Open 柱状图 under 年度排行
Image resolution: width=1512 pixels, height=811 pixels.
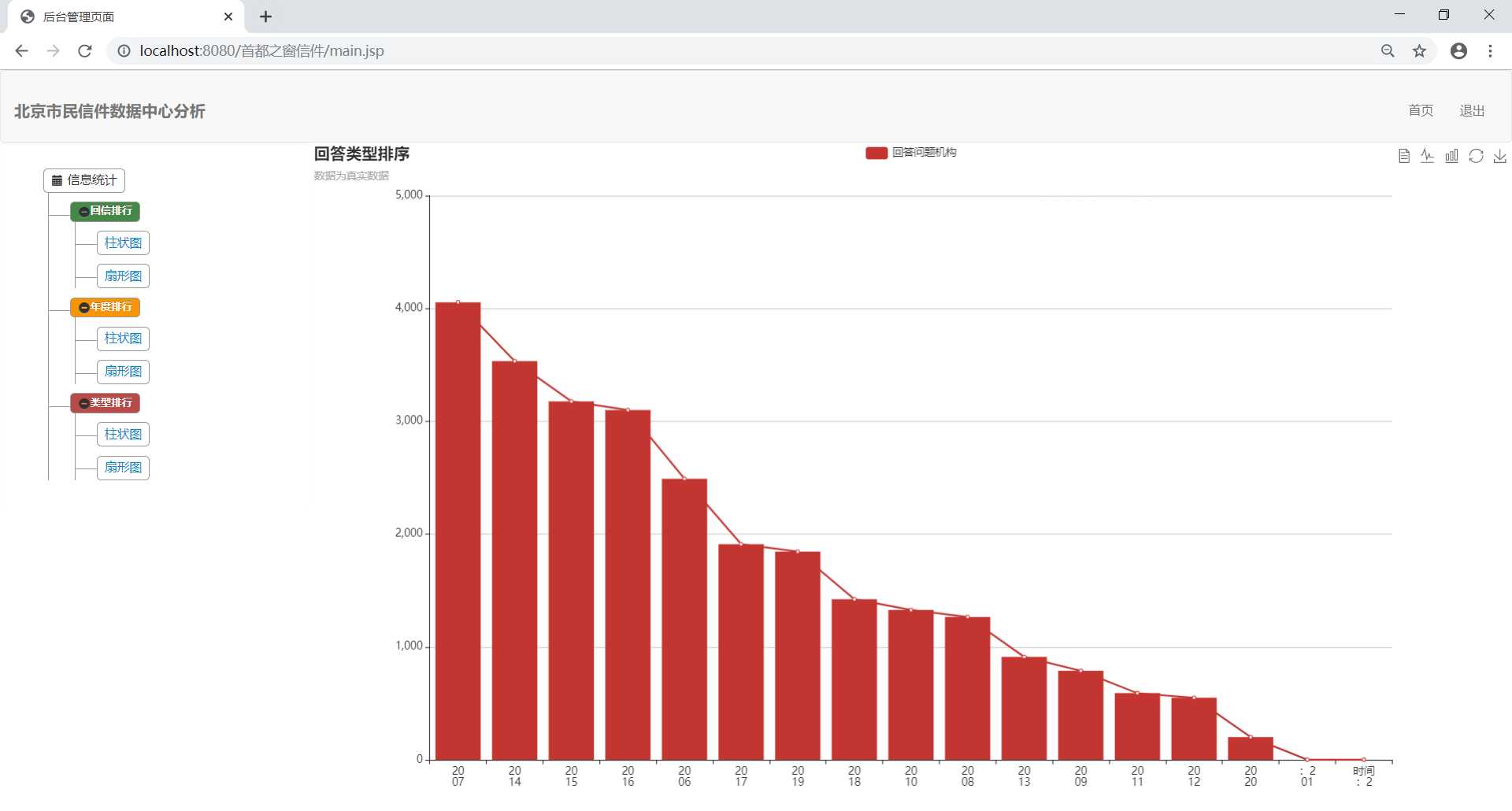[x=123, y=339]
